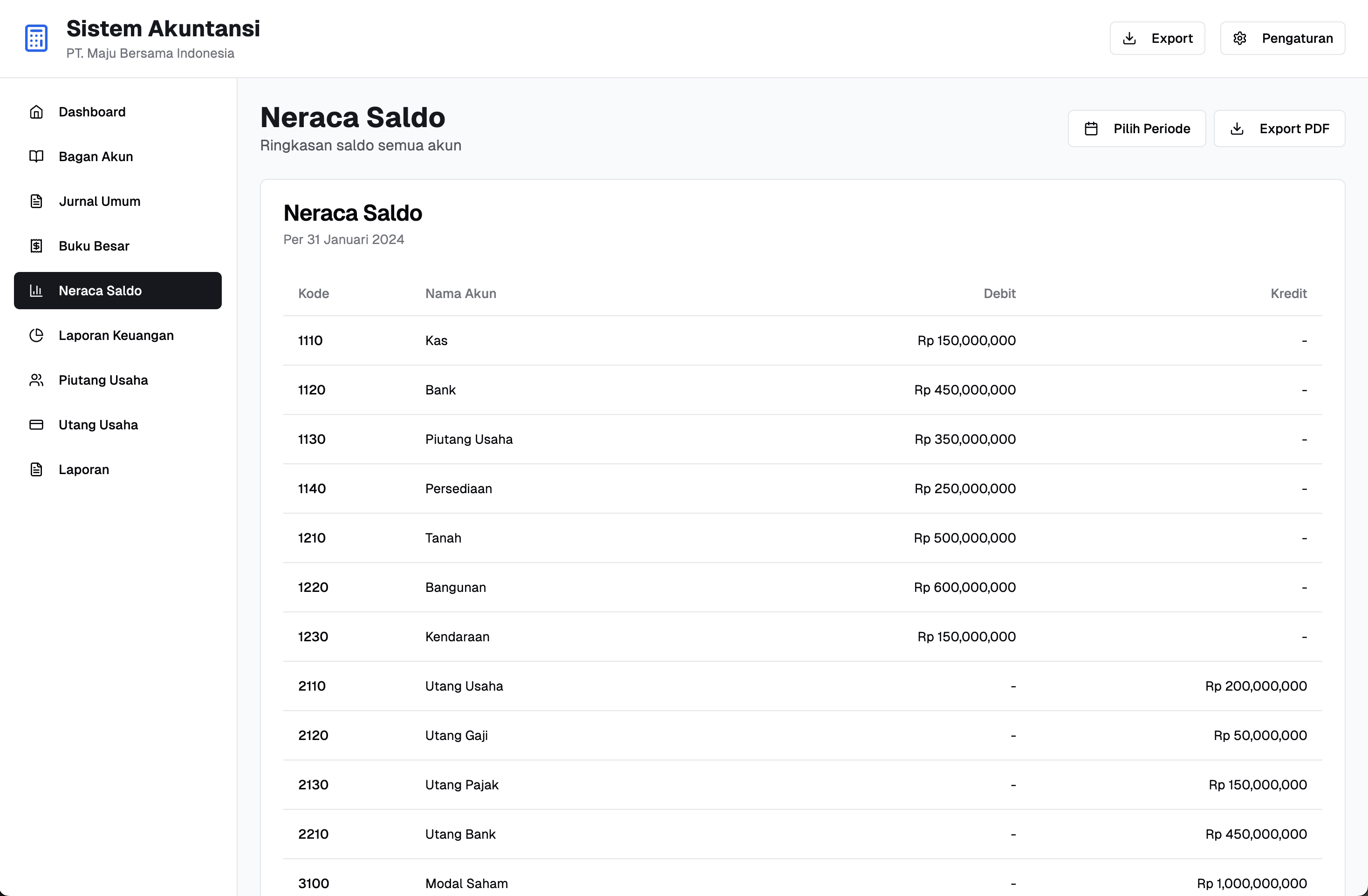This screenshot has height=896, width=1368.
Task: Click the Rp 450,000,000 debit for Bank
Action: pyautogui.click(x=965, y=390)
